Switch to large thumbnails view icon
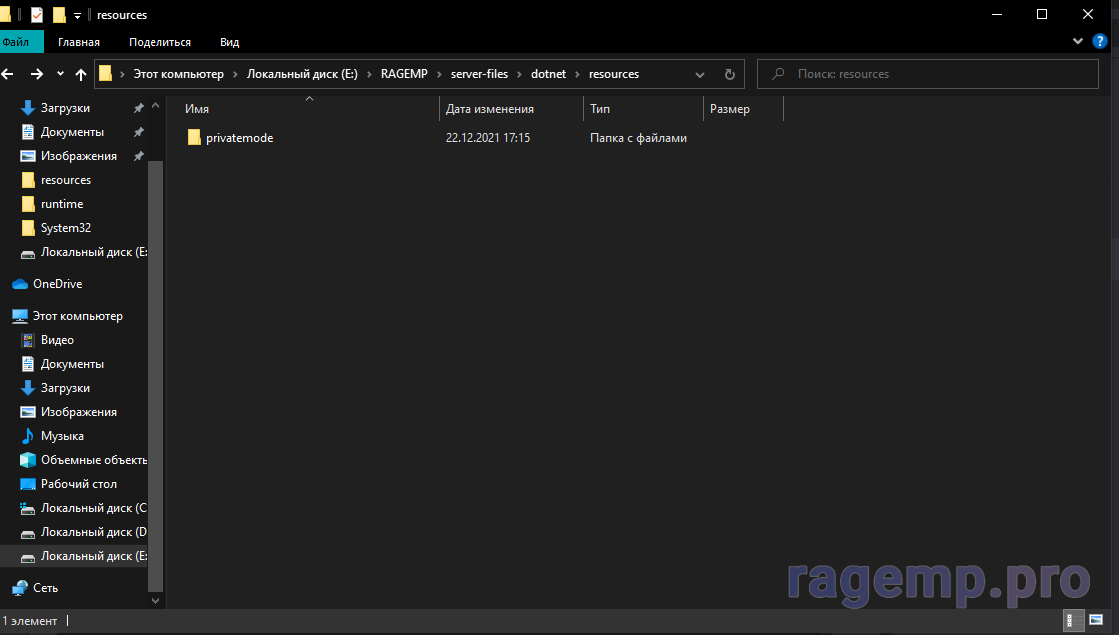The width and height of the screenshot is (1119, 635). (x=1096, y=621)
